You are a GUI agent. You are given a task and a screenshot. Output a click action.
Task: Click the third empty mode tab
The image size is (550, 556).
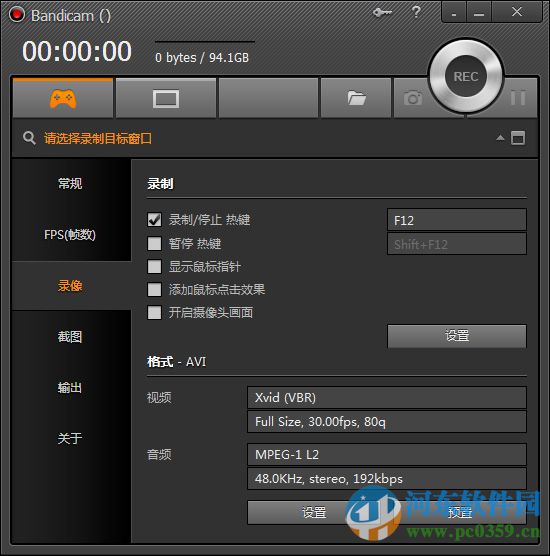coord(268,98)
